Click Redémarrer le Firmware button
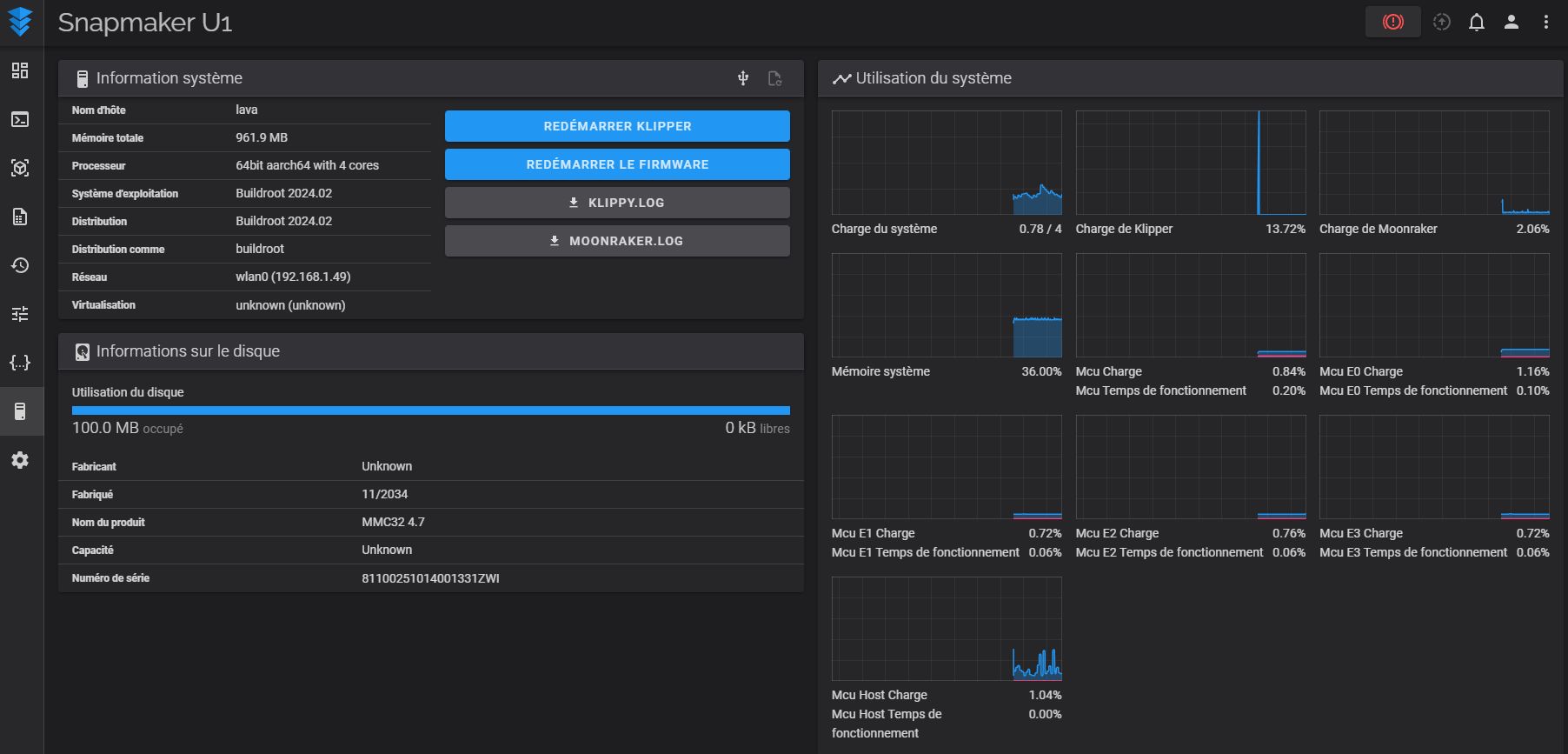 (x=617, y=164)
